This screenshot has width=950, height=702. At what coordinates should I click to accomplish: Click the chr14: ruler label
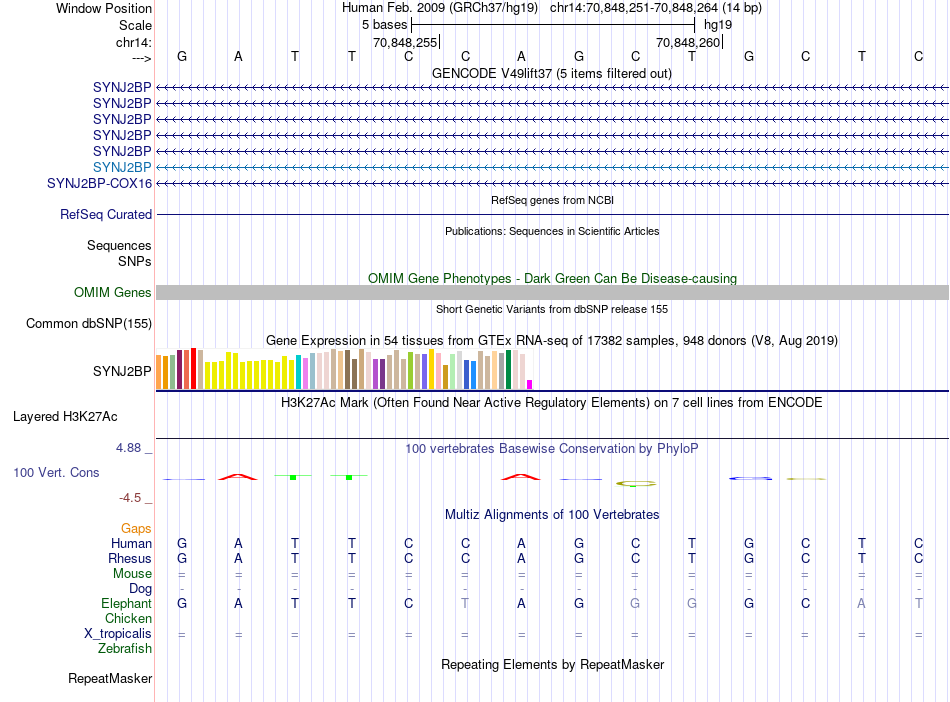[134, 42]
